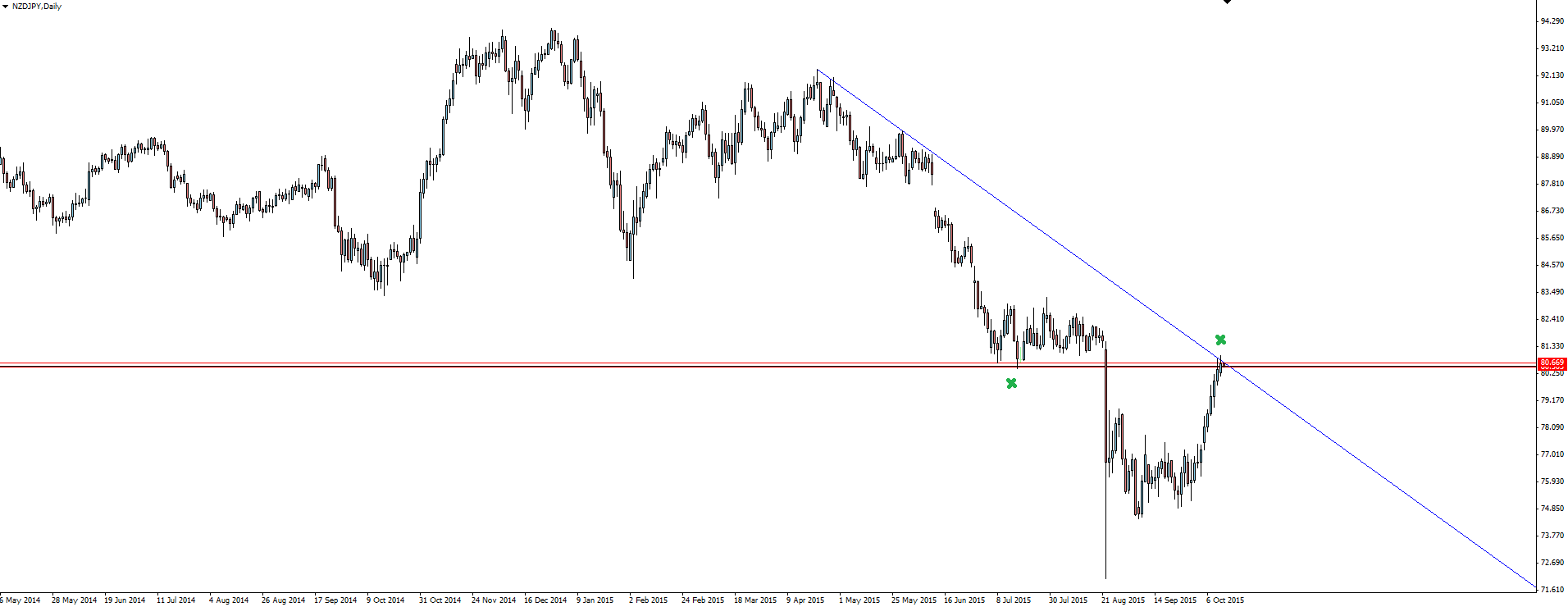Click the 21 Aug 2015 date label
This screenshot has height=607, width=1568.
click(1123, 600)
